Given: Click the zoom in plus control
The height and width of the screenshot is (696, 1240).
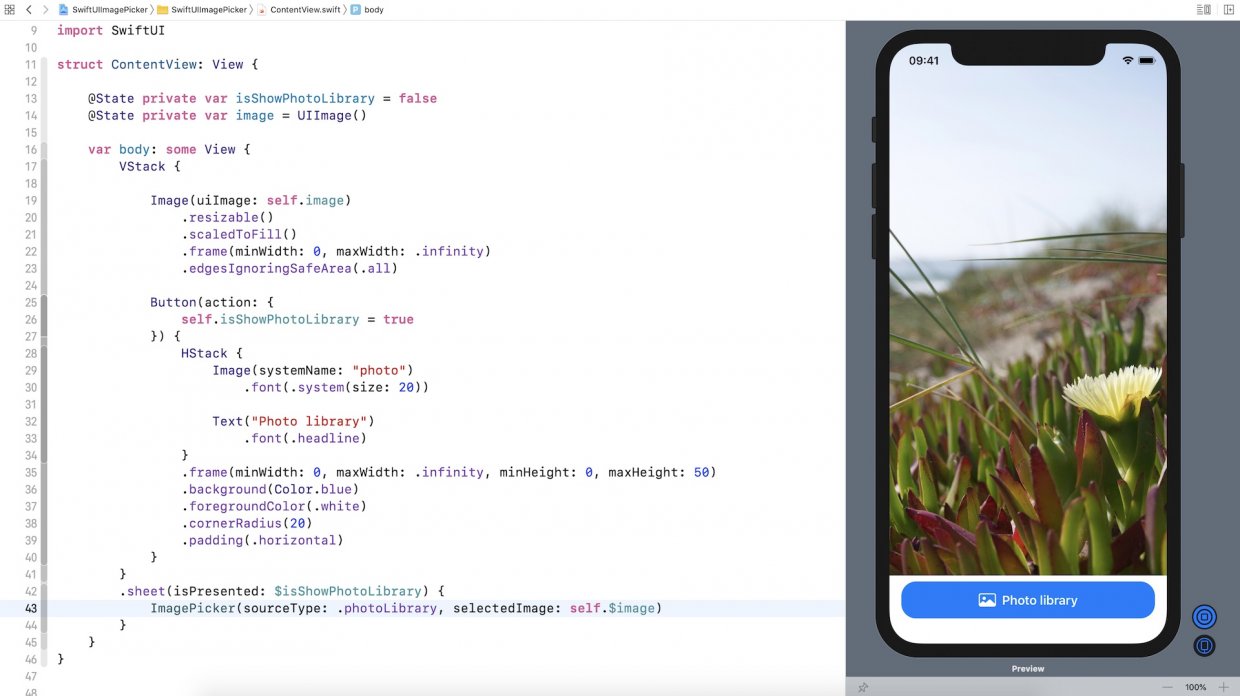Looking at the screenshot, I should tap(1224, 688).
